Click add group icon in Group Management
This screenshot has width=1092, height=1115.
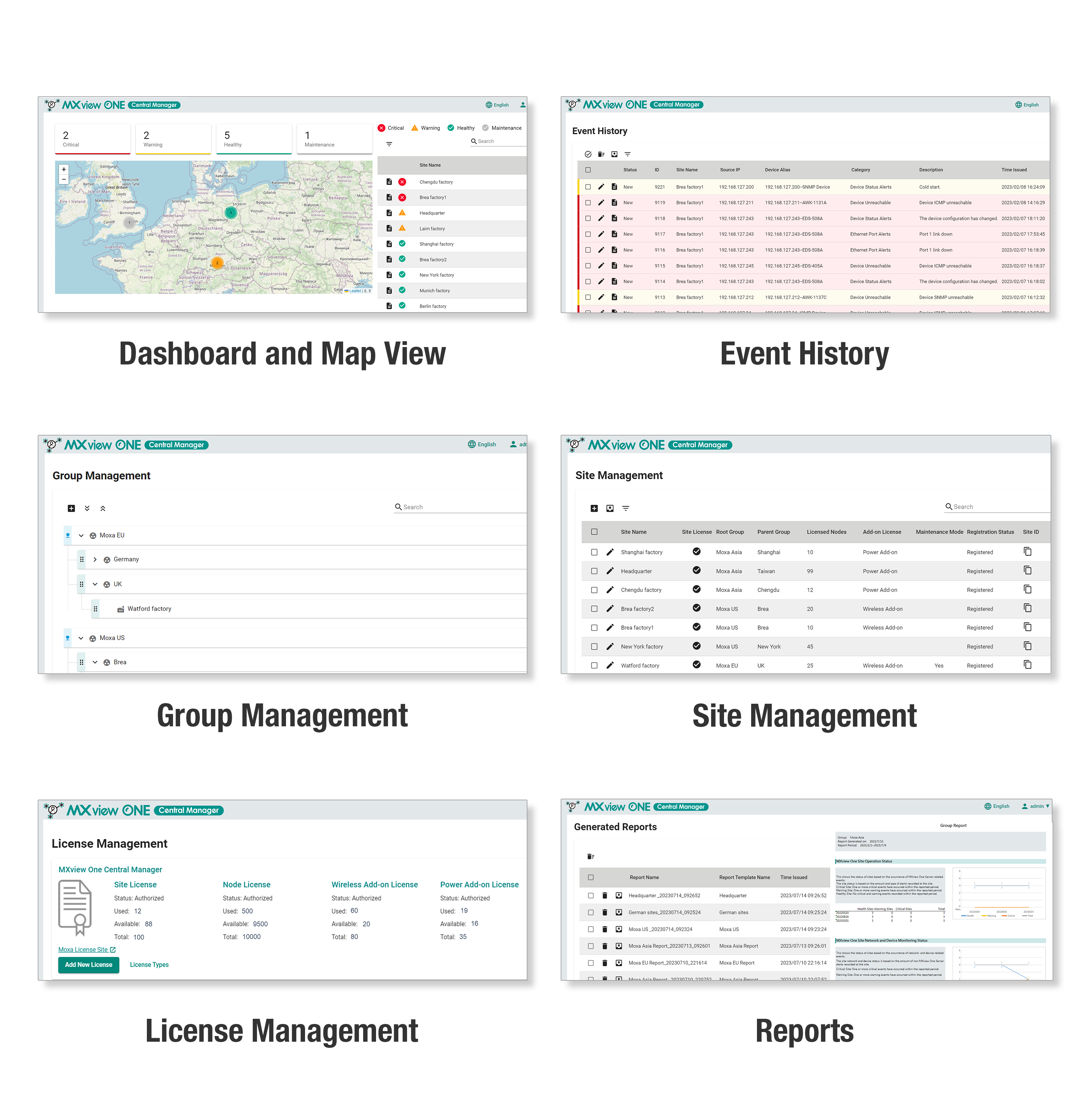[71, 508]
